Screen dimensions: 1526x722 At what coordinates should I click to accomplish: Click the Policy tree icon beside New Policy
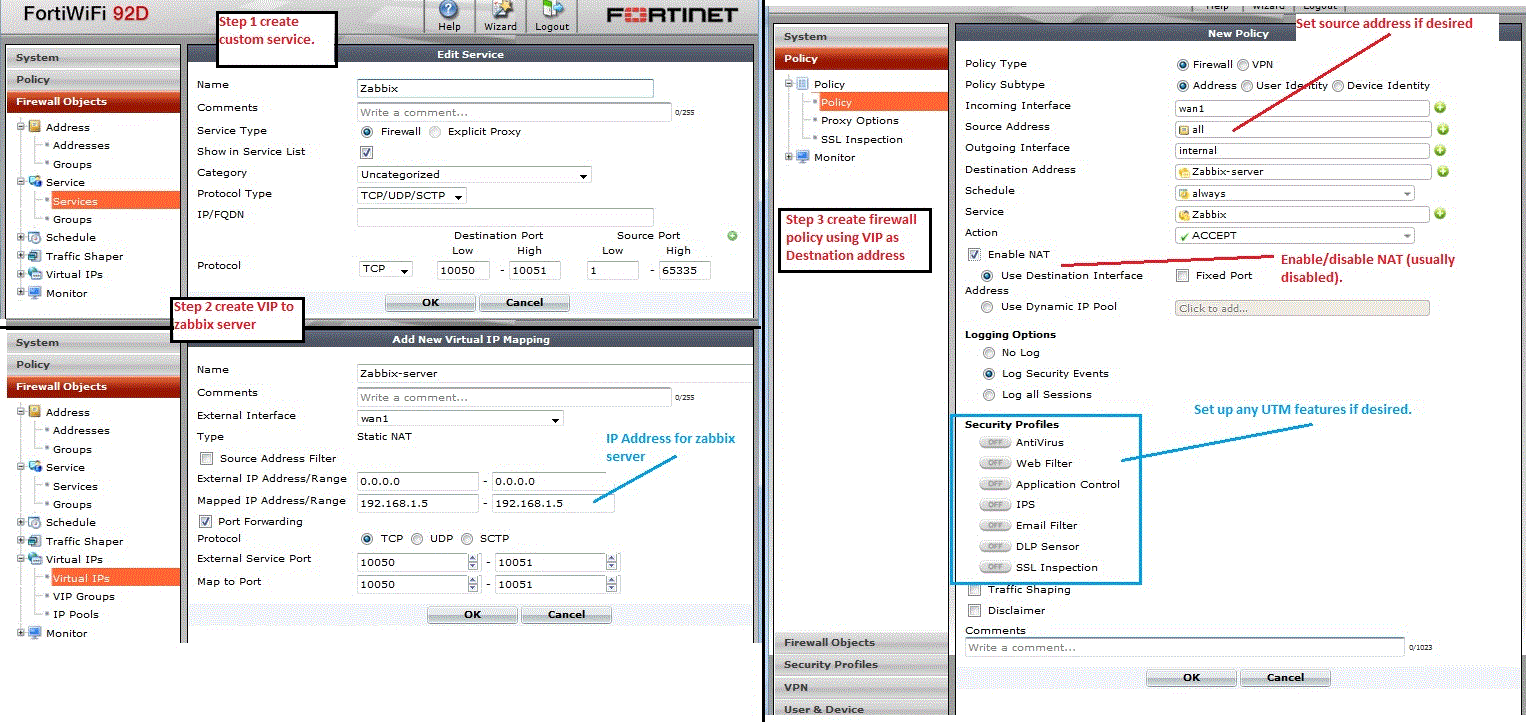point(802,84)
